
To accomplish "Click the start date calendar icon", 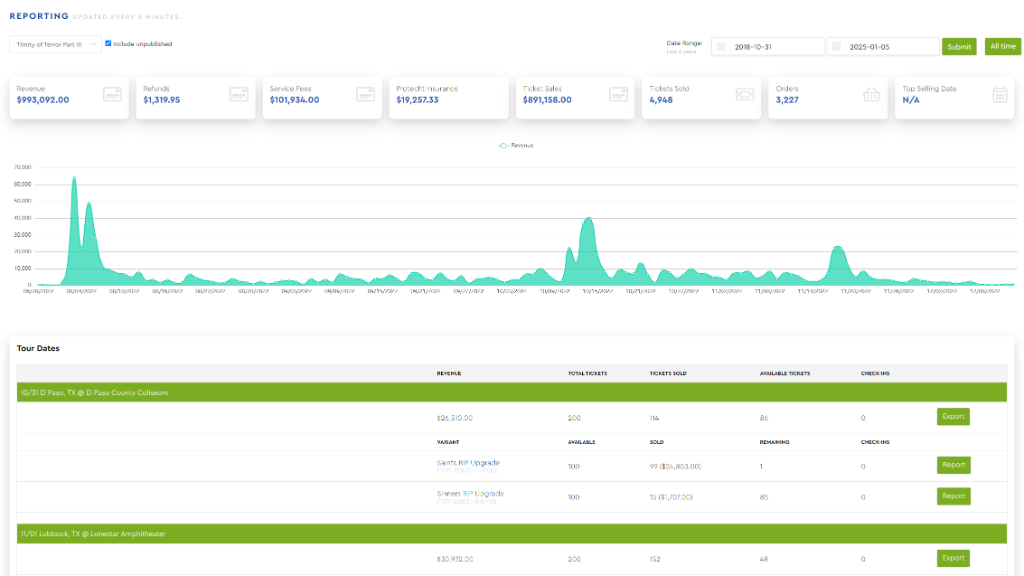I will (720, 47).
